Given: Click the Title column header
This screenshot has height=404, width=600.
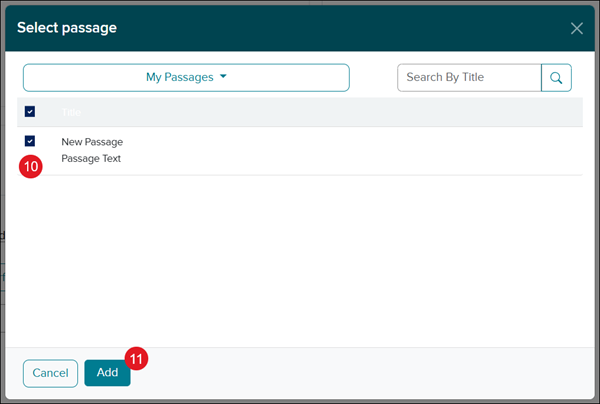Looking at the screenshot, I should tap(71, 112).
